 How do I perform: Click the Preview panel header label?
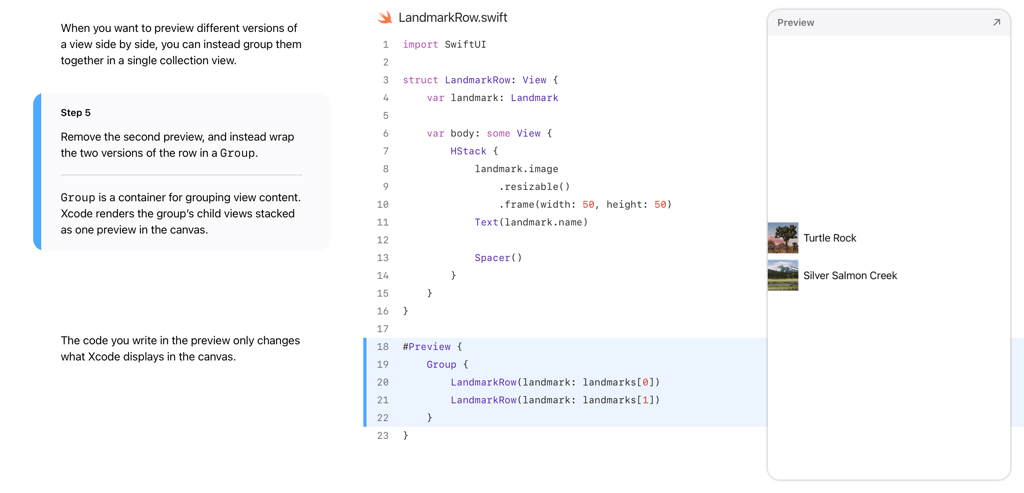[796, 22]
